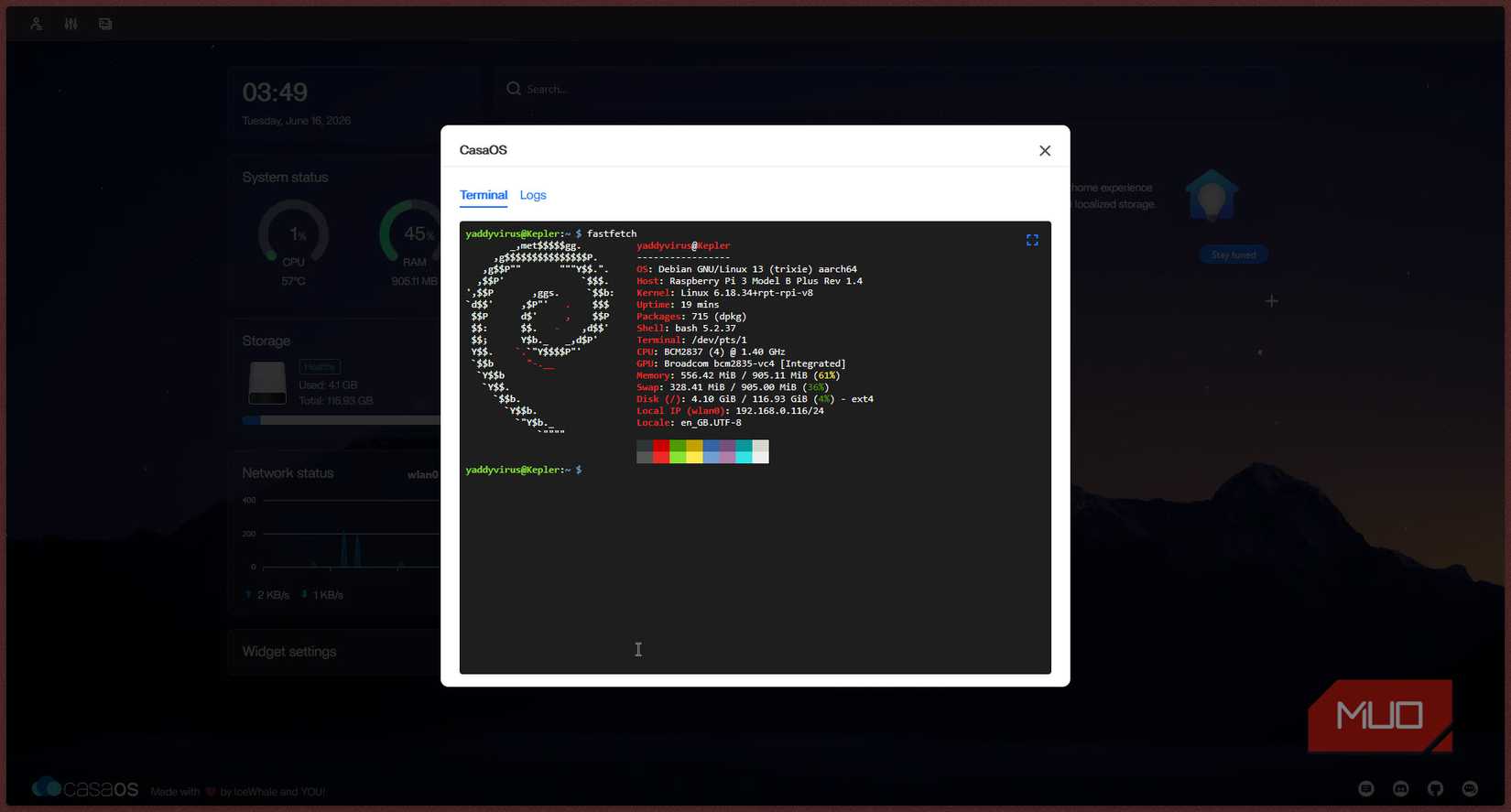Click the 'Local IP (wlan0)' line
The height and width of the screenshot is (812, 1511).
pos(730,411)
